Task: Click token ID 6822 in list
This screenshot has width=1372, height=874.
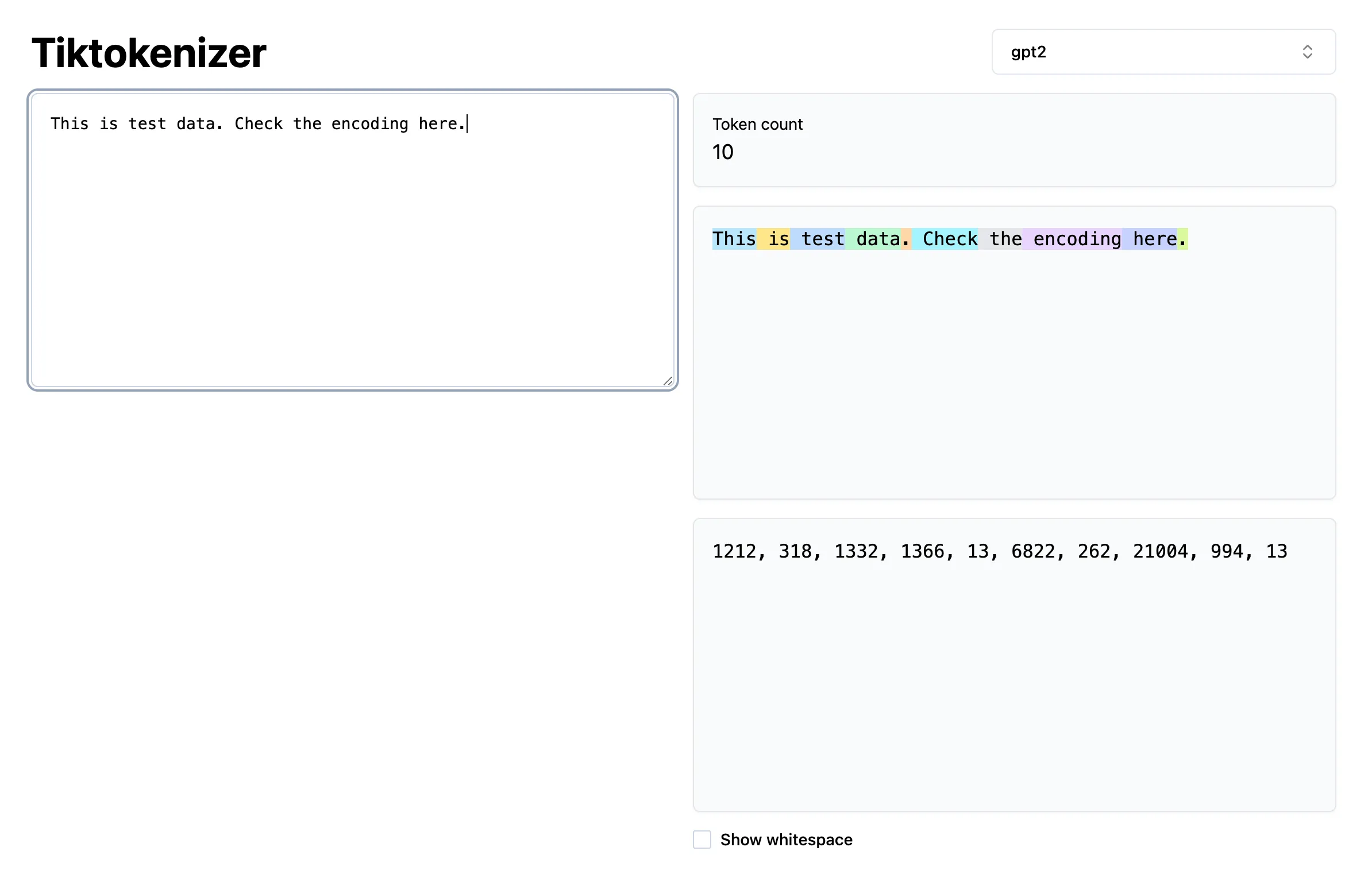Action: coord(1033,551)
